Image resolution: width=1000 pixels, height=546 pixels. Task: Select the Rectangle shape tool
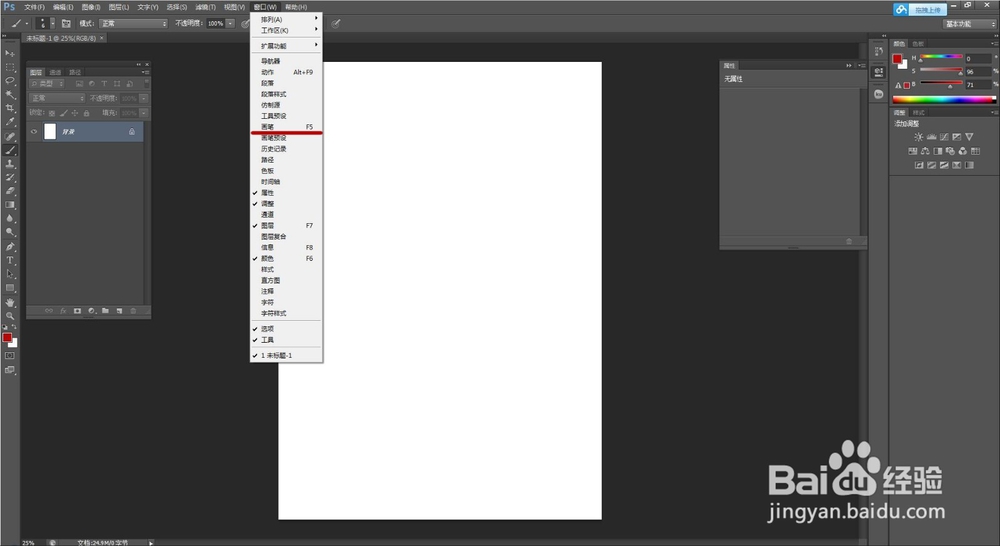[10, 288]
